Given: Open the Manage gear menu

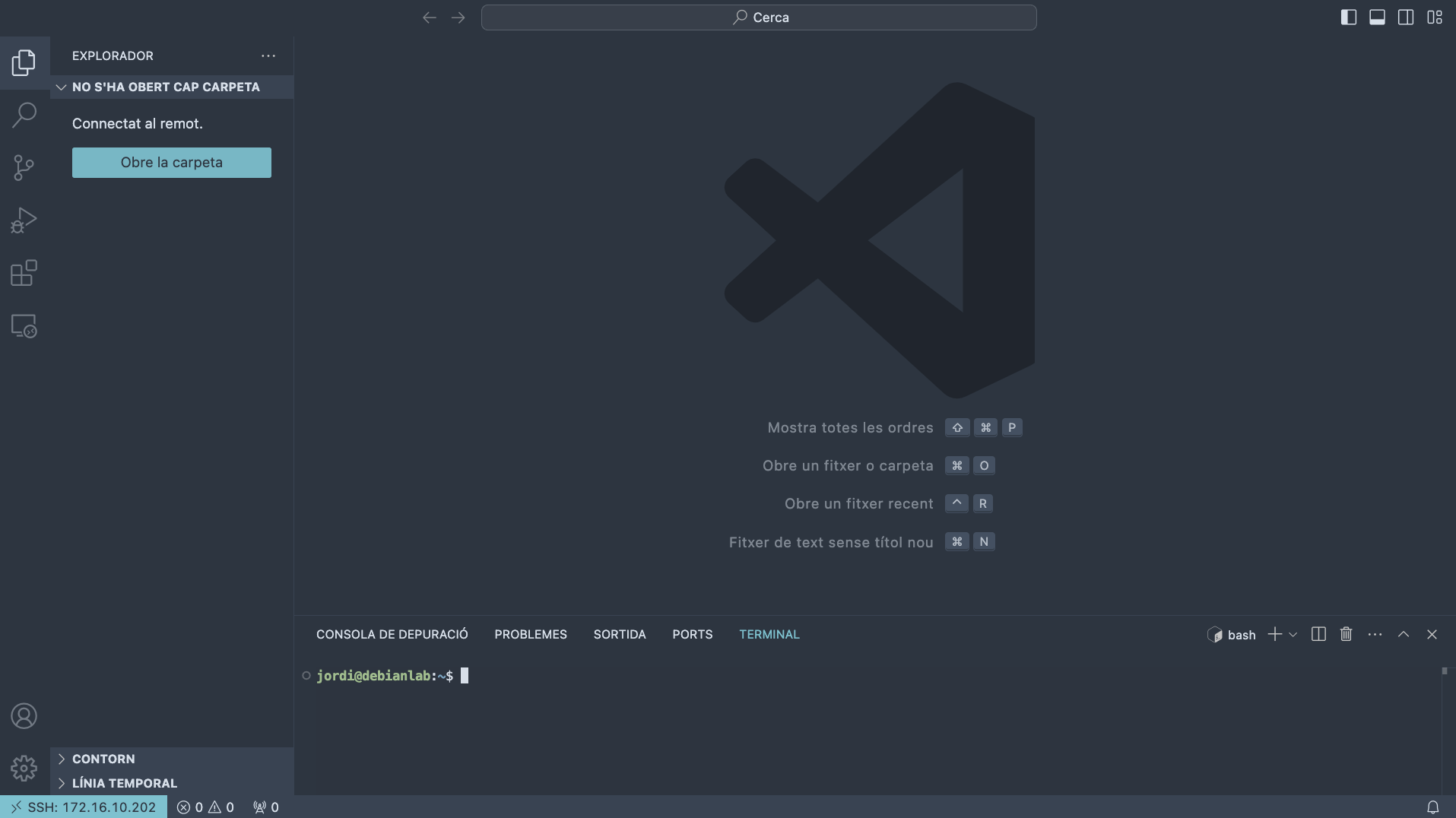Looking at the screenshot, I should 24,769.
